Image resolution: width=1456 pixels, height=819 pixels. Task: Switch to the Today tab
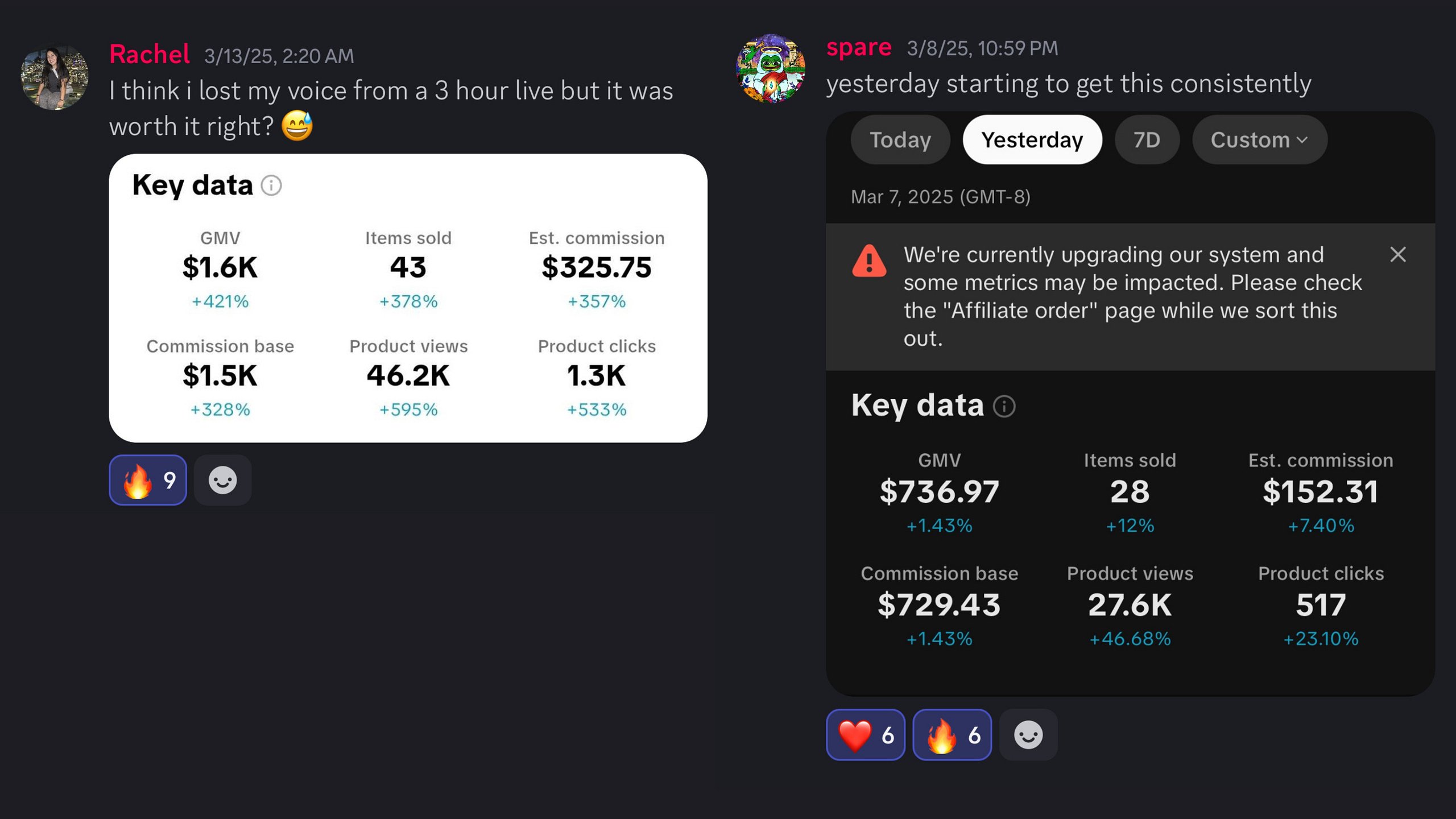click(900, 140)
